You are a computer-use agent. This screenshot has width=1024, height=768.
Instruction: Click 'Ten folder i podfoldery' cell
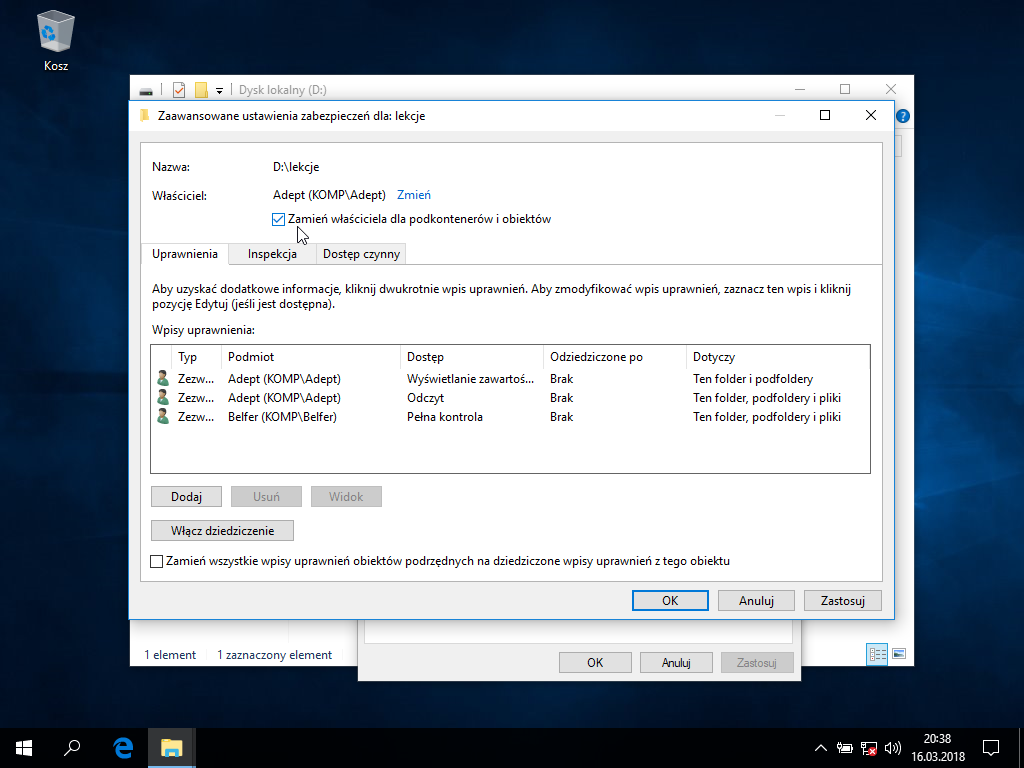(753, 379)
